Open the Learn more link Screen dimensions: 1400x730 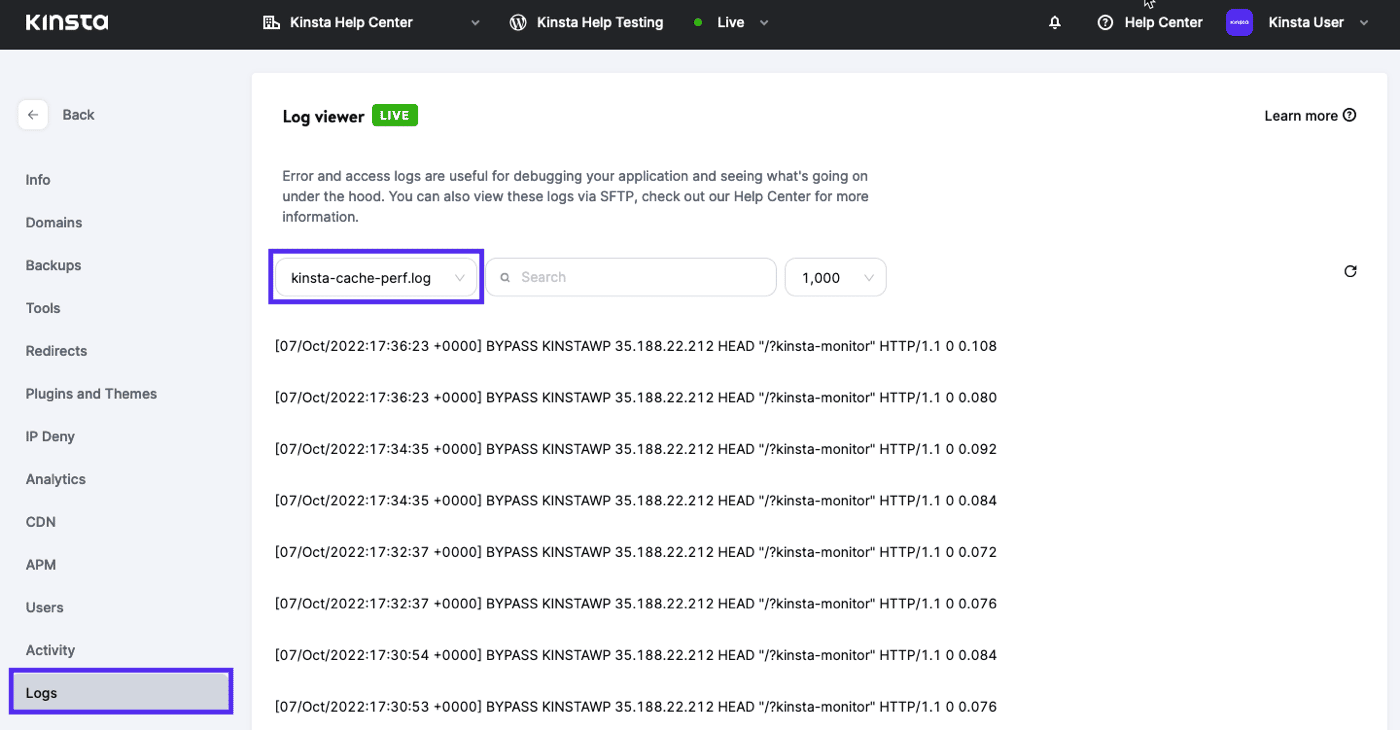coord(1299,115)
